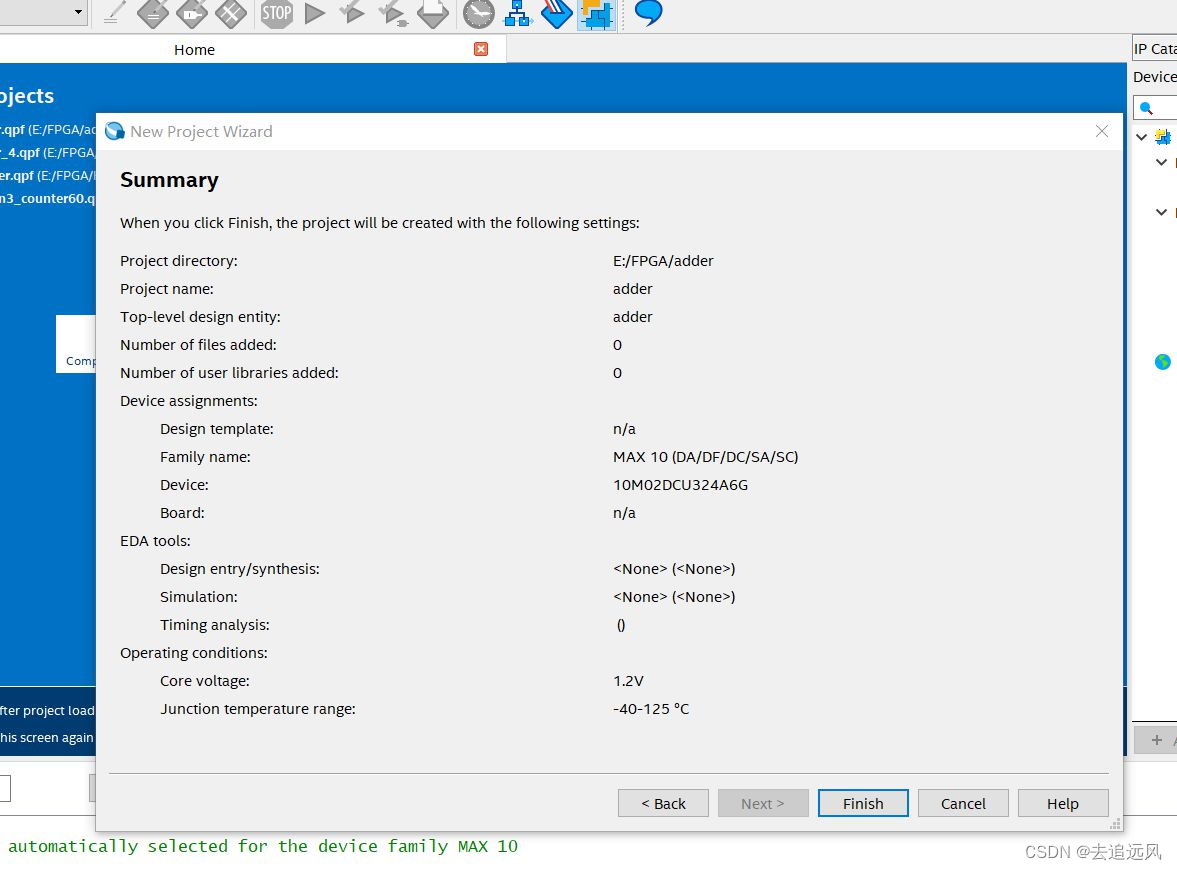Click the Start Analysis & Synthesis icon

tap(352, 13)
